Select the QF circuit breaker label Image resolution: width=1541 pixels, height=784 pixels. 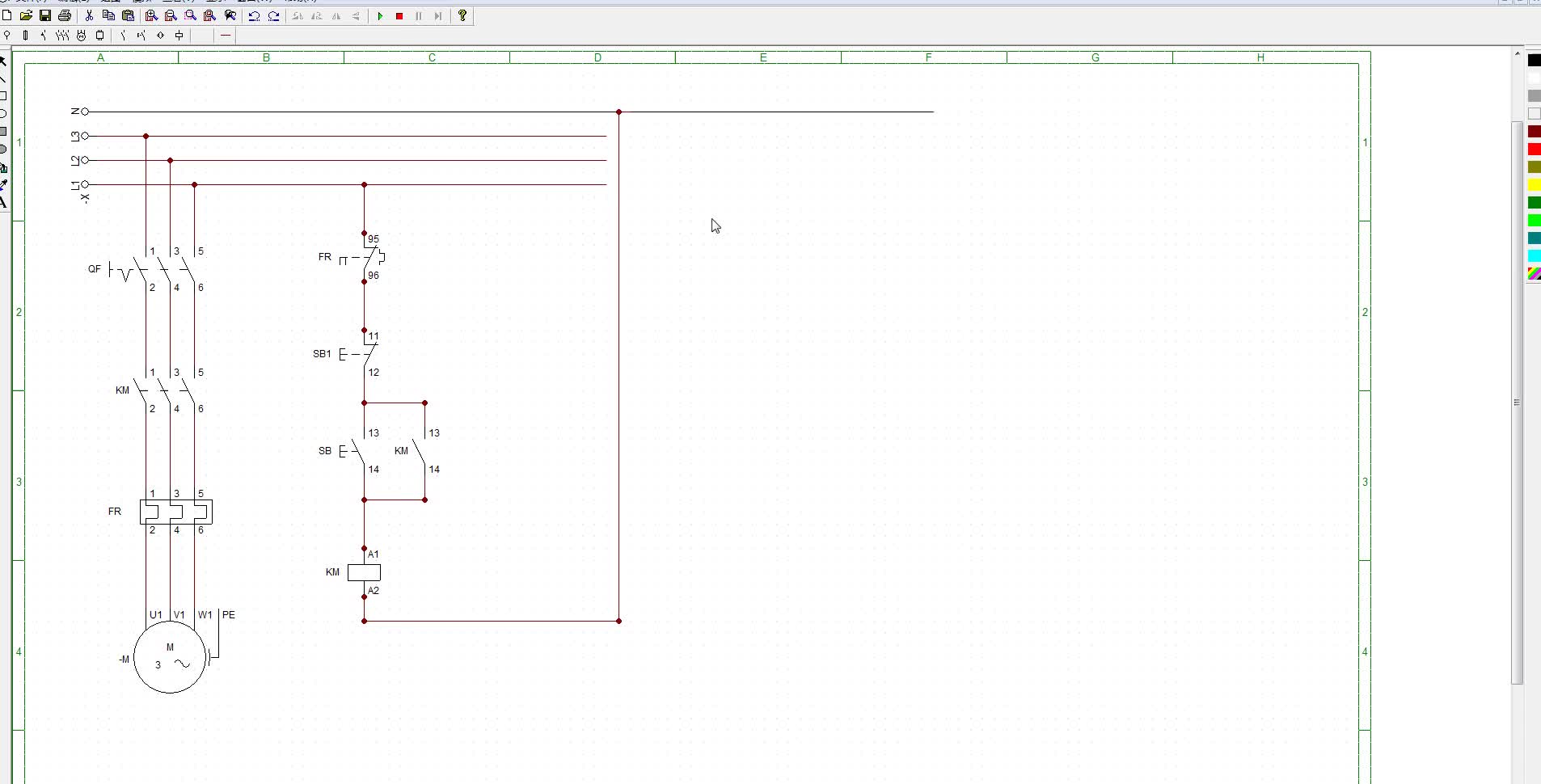coord(95,269)
